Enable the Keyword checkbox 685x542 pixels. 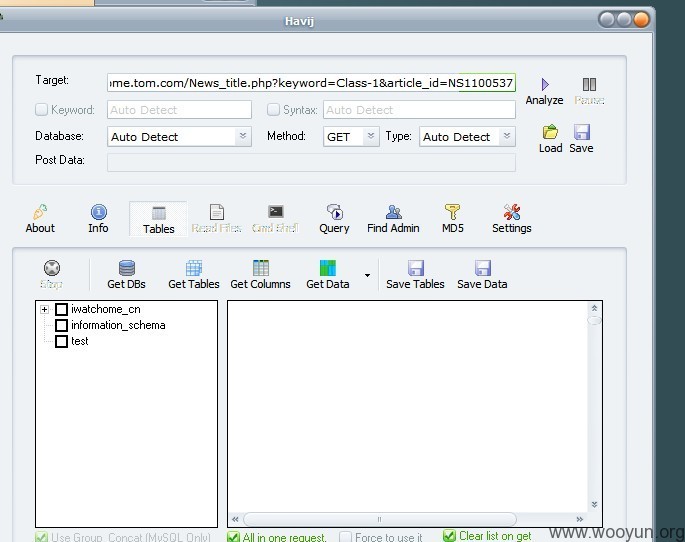point(41,109)
